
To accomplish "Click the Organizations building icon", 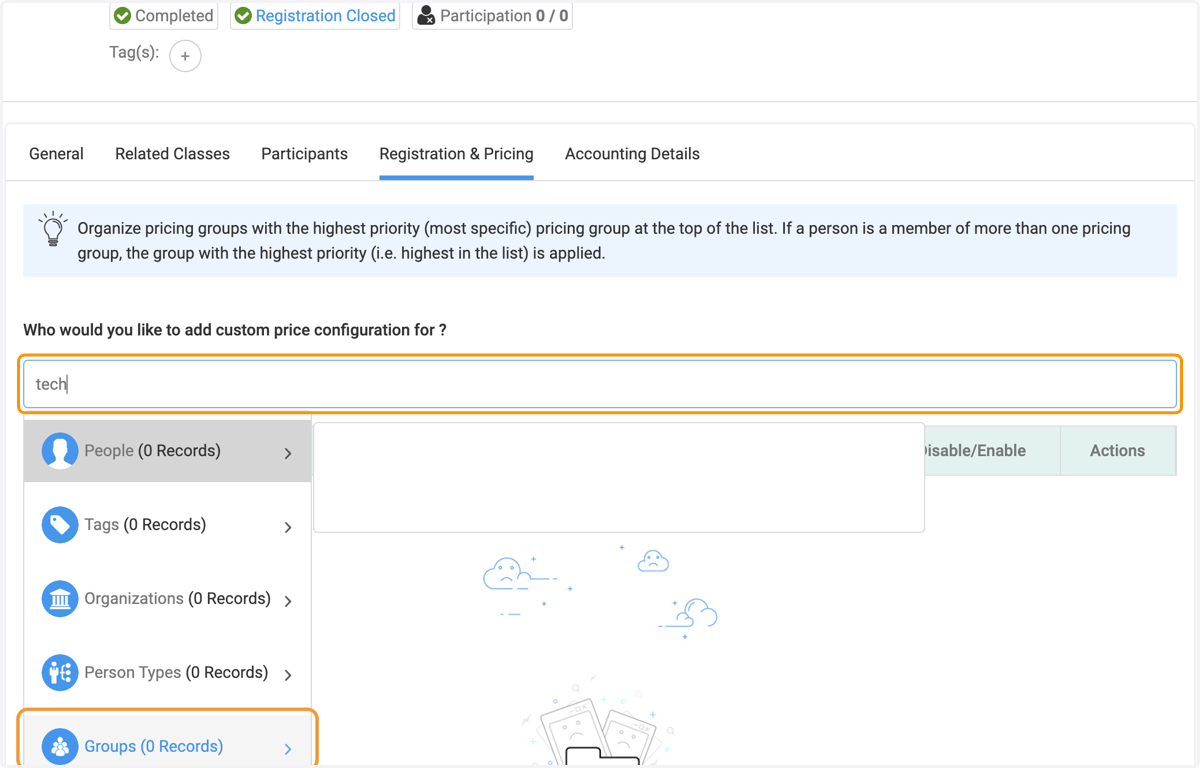I will click(60, 599).
